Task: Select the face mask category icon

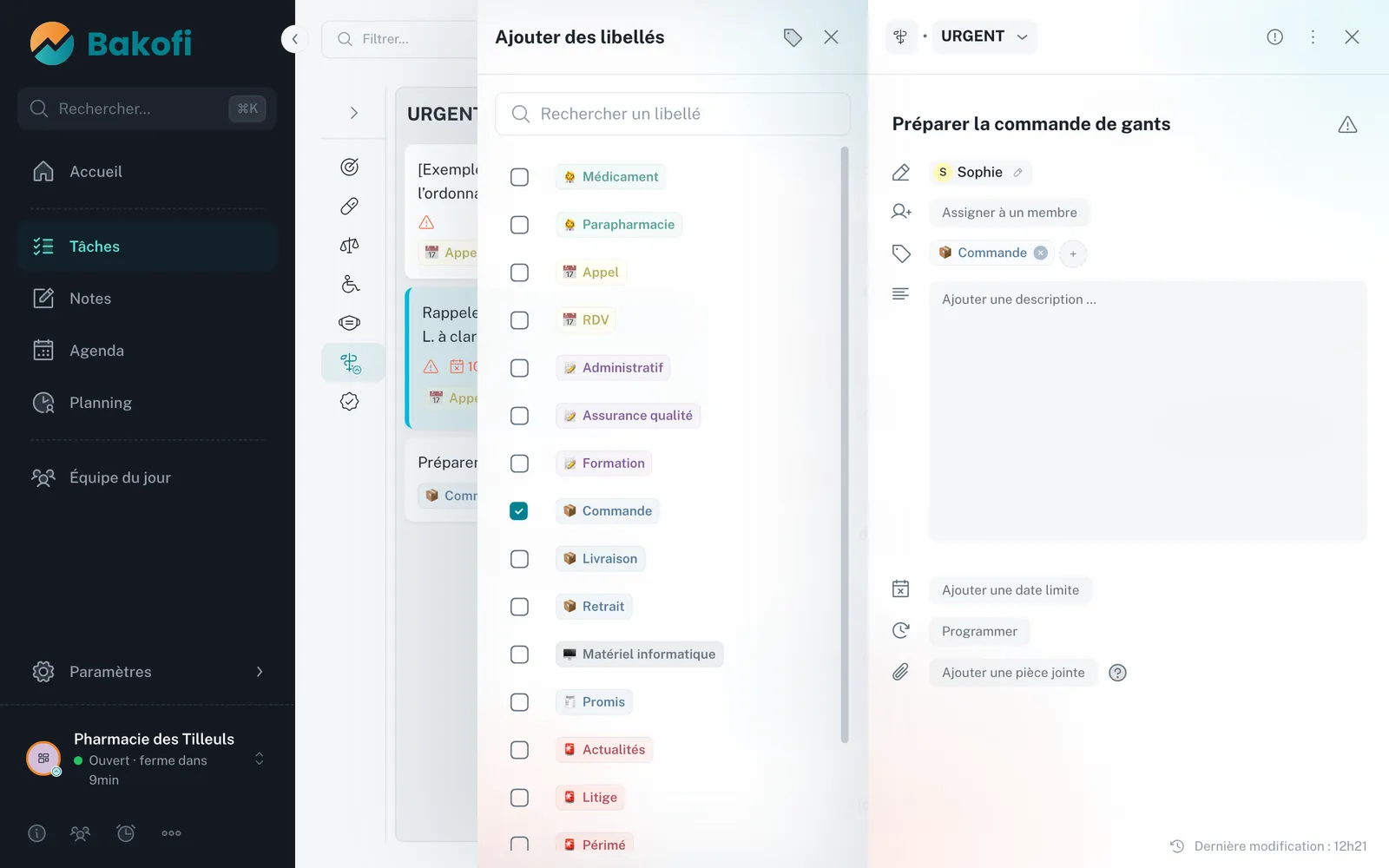Action: (x=350, y=323)
